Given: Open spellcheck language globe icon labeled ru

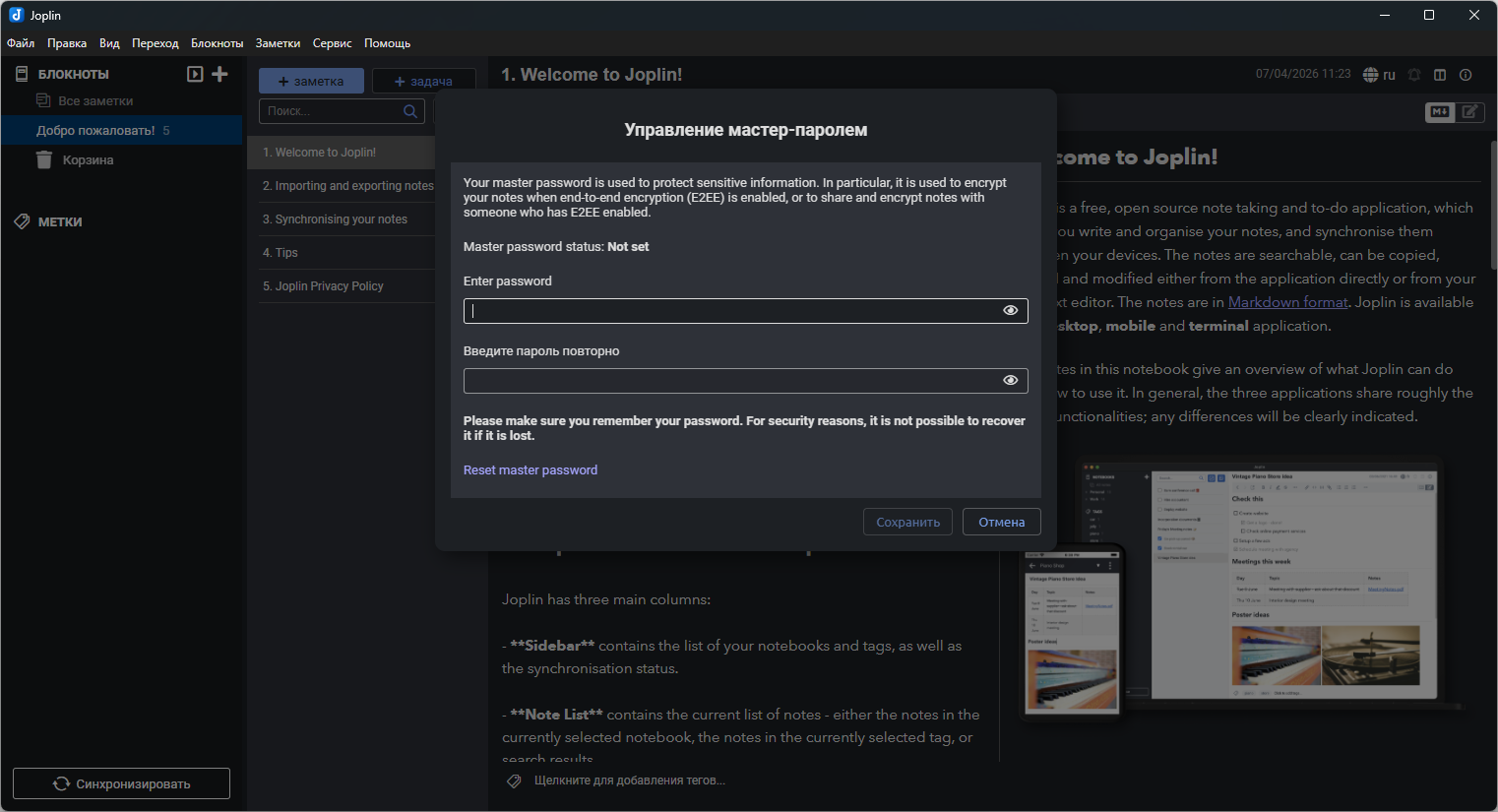Looking at the screenshot, I should [x=1379, y=75].
